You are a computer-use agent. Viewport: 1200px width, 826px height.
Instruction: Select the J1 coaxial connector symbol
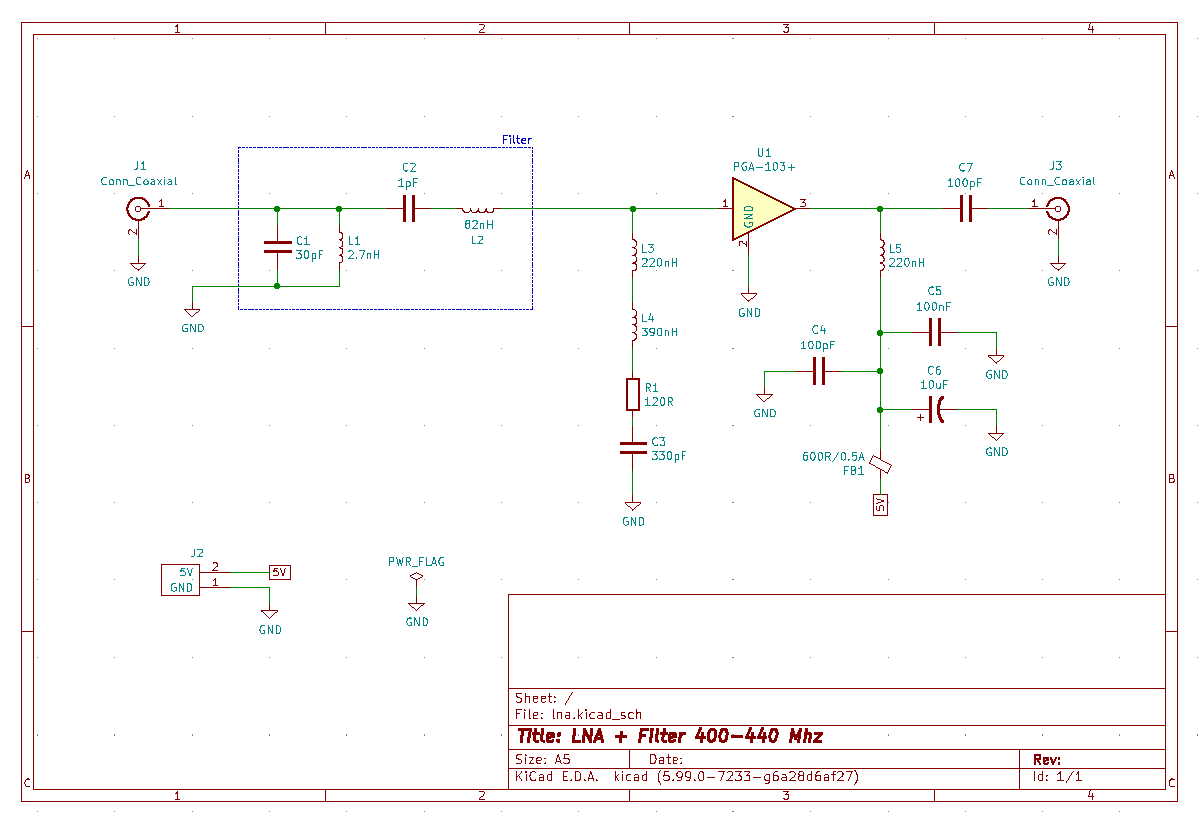click(137, 209)
